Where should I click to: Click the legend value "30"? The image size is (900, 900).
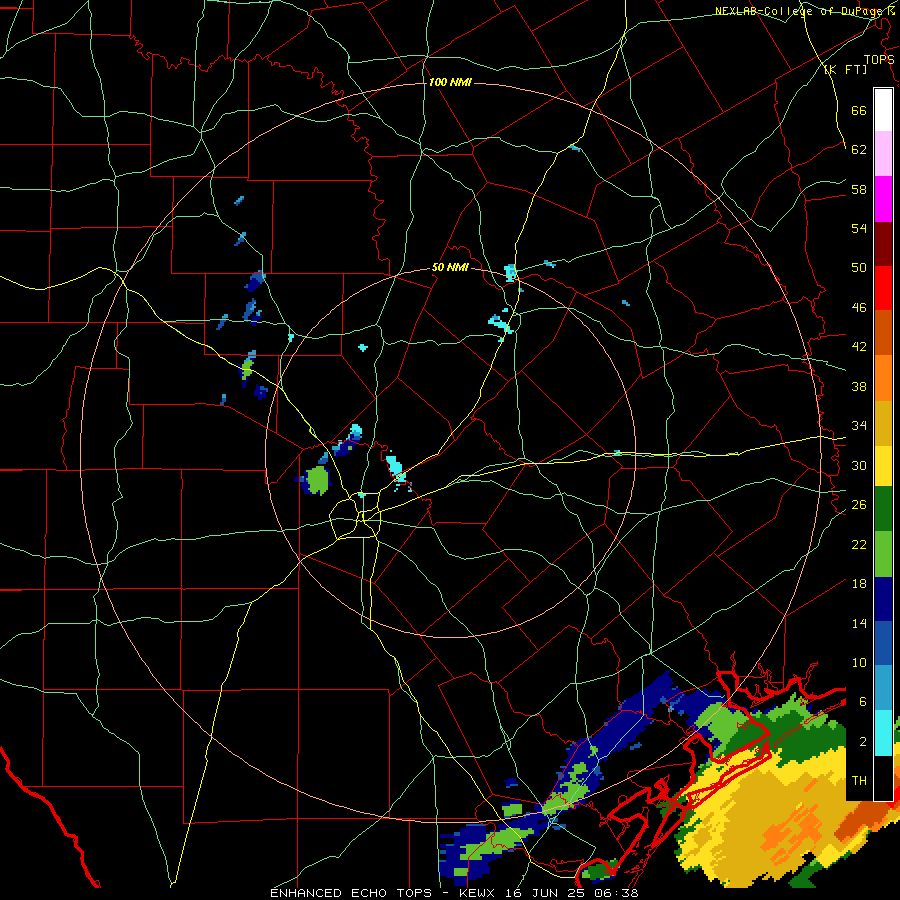click(x=859, y=465)
